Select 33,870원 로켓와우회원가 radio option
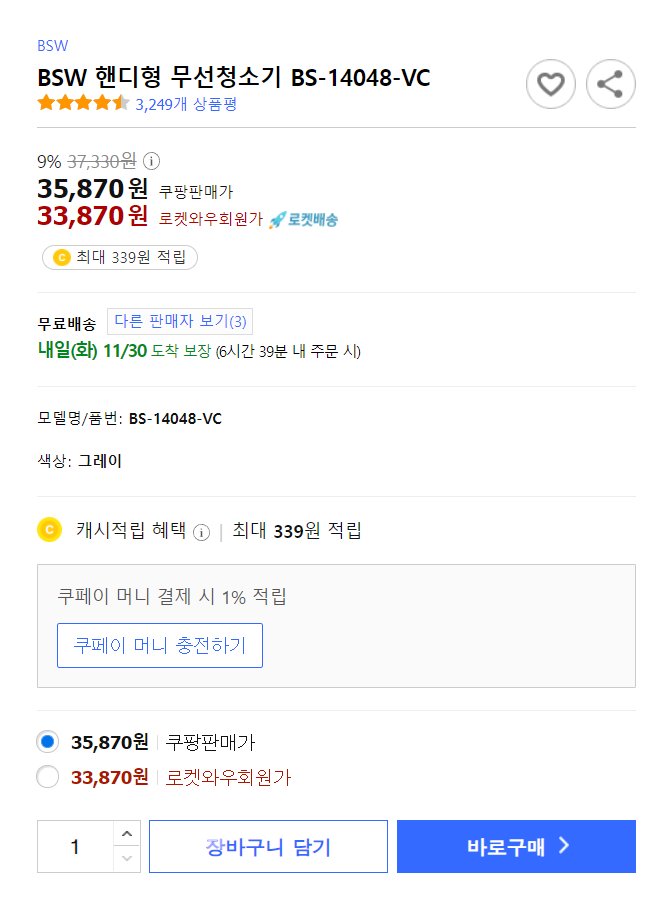The height and width of the screenshot is (897, 650). pyautogui.click(x=47, y=777)
